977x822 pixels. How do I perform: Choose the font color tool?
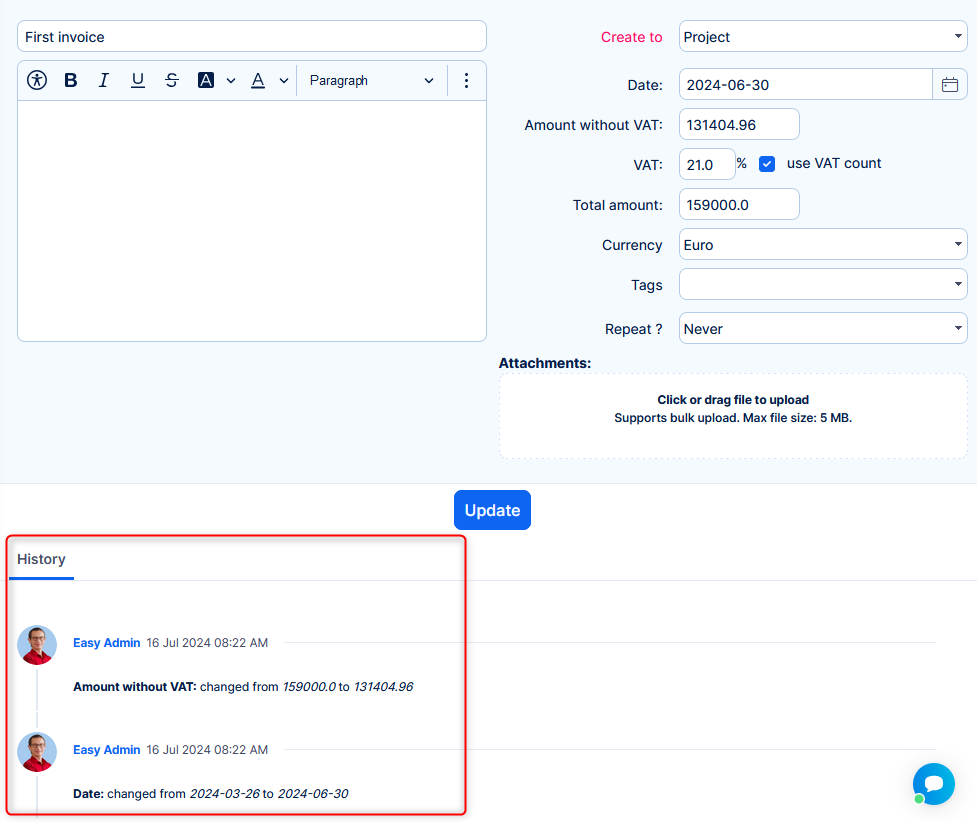click(258, 80)
